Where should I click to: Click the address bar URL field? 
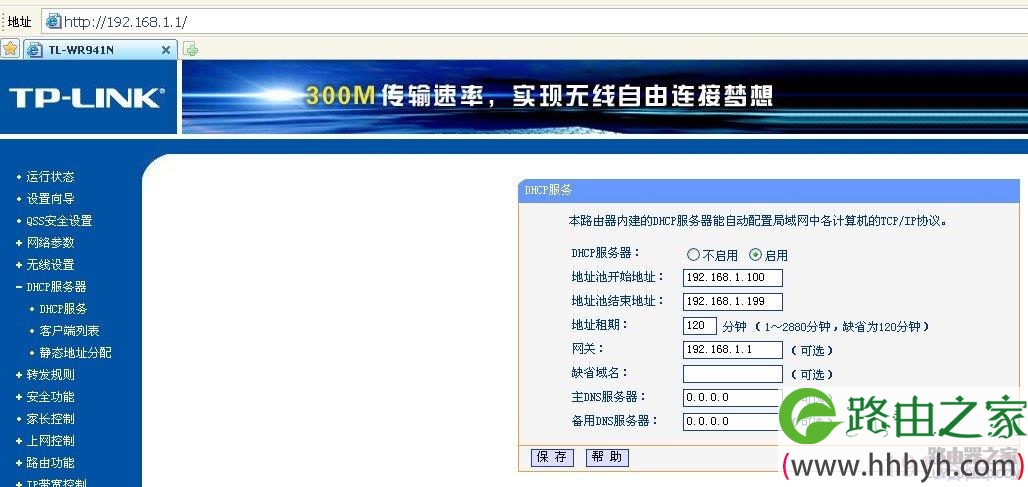[534, 21]
